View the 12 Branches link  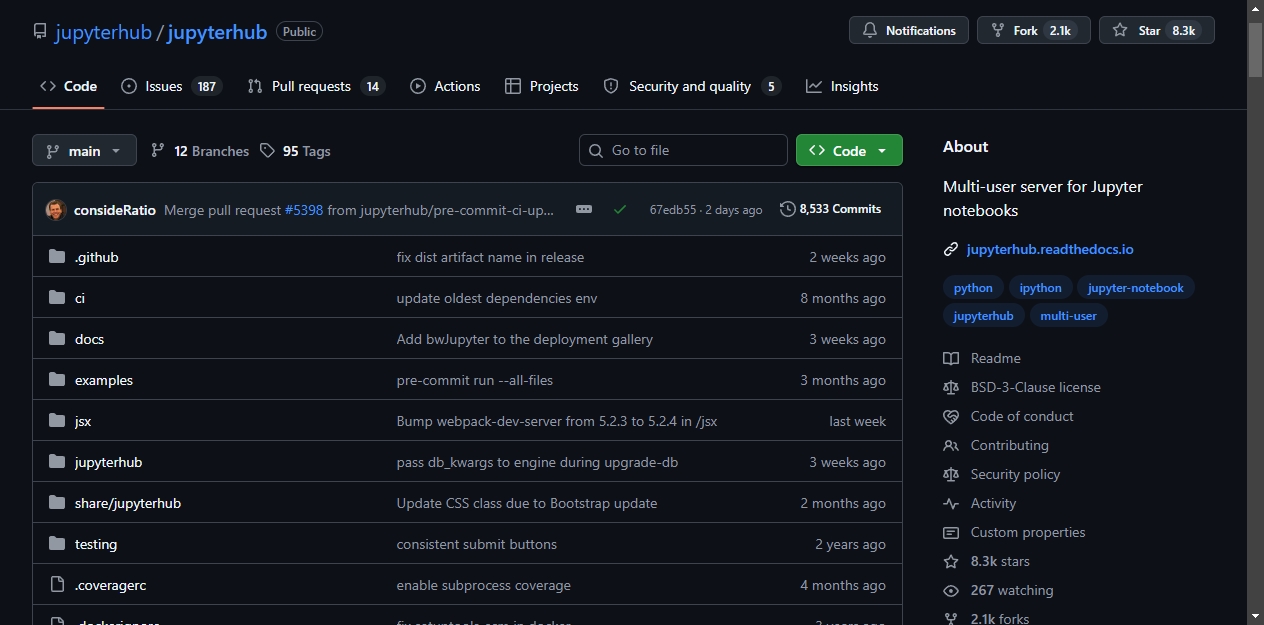pos(200,151)
